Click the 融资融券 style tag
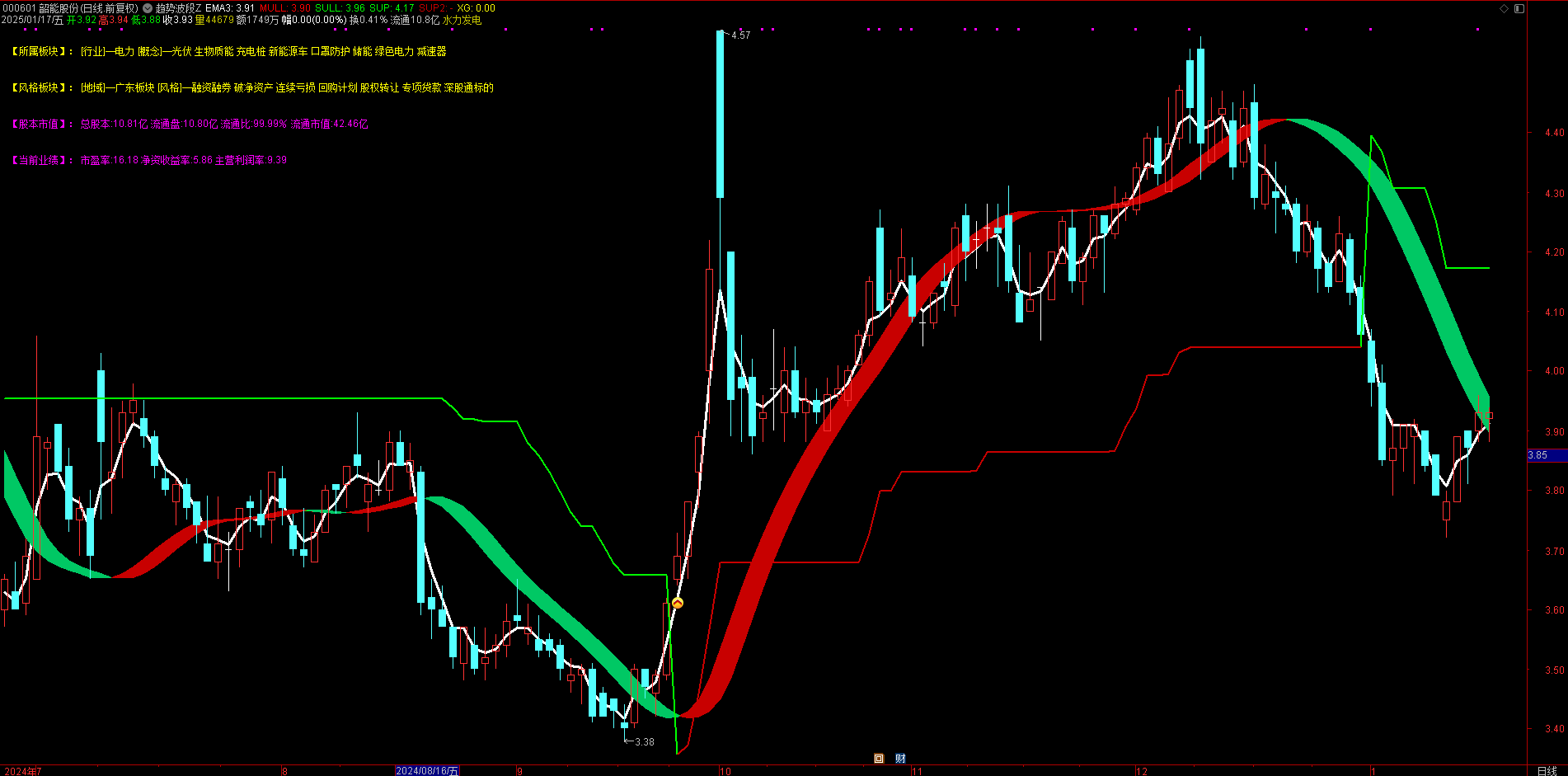Screen dimensions: 1568x776 [211, 87]
